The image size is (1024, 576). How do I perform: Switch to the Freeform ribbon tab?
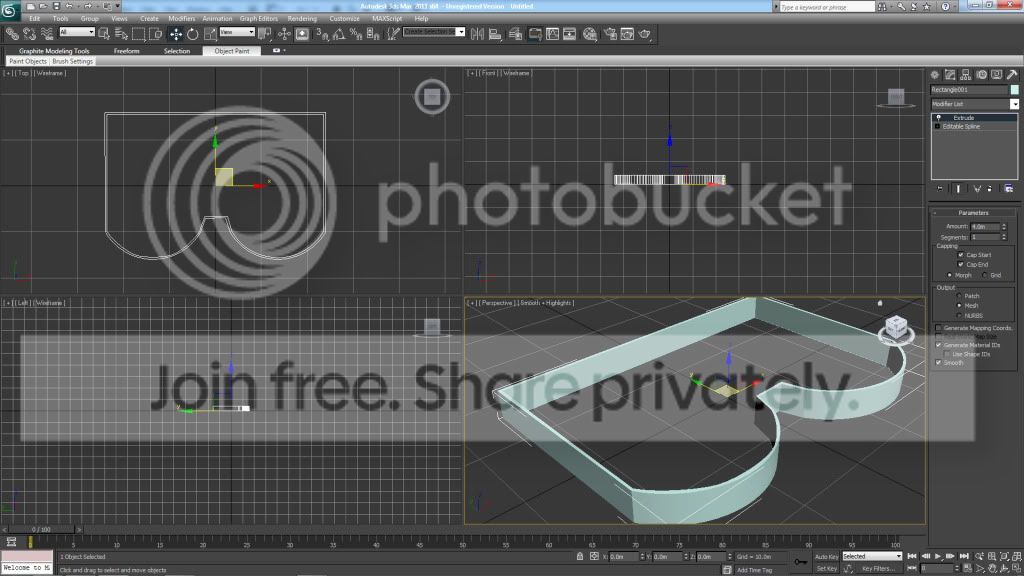click(x=127, y=51)
